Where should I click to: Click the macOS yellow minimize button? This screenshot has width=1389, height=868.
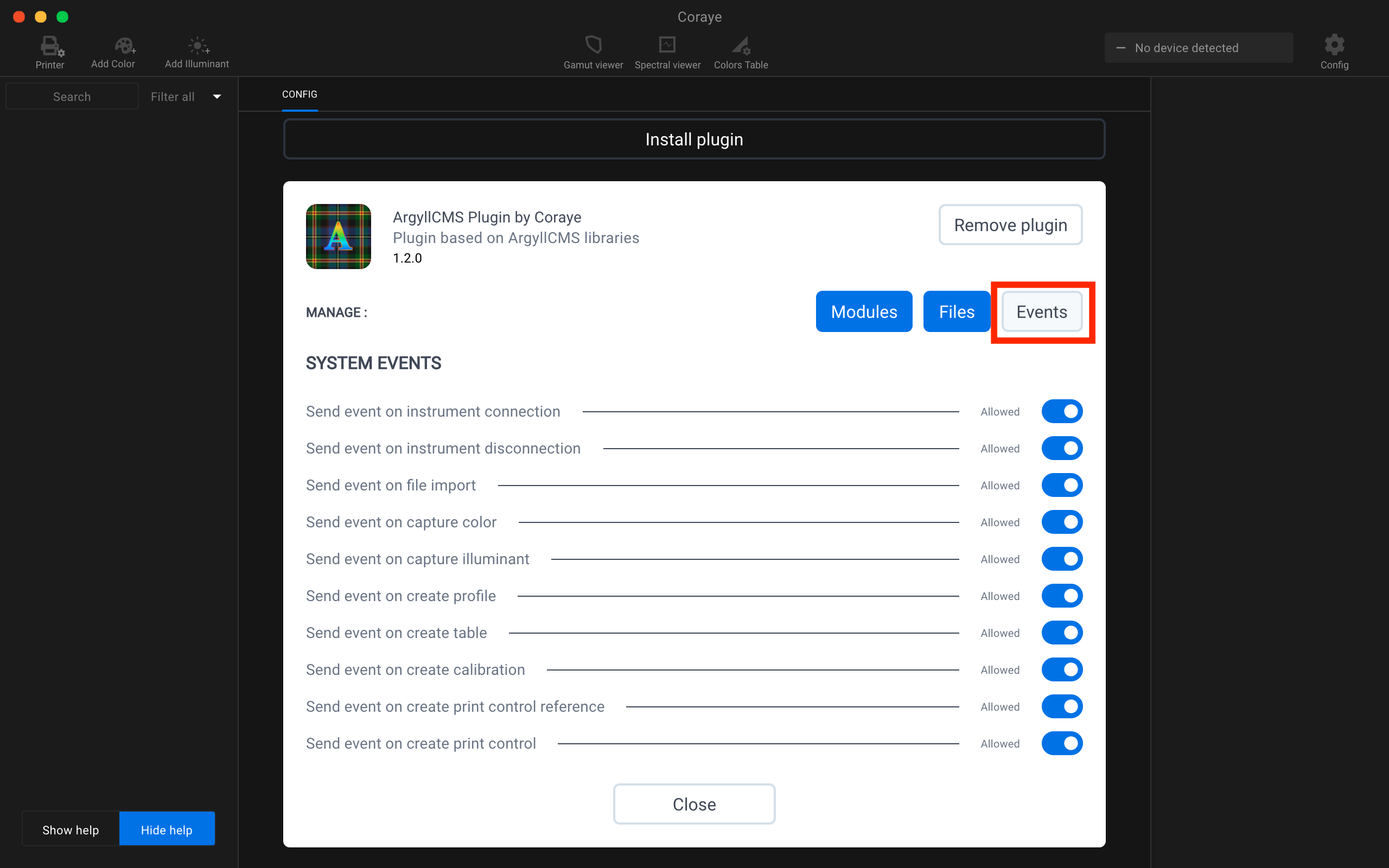[x=41, y=17]
